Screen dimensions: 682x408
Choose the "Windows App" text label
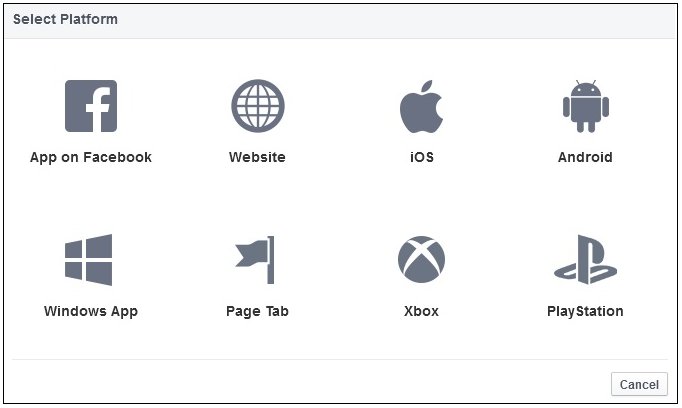tap(91, 311)
